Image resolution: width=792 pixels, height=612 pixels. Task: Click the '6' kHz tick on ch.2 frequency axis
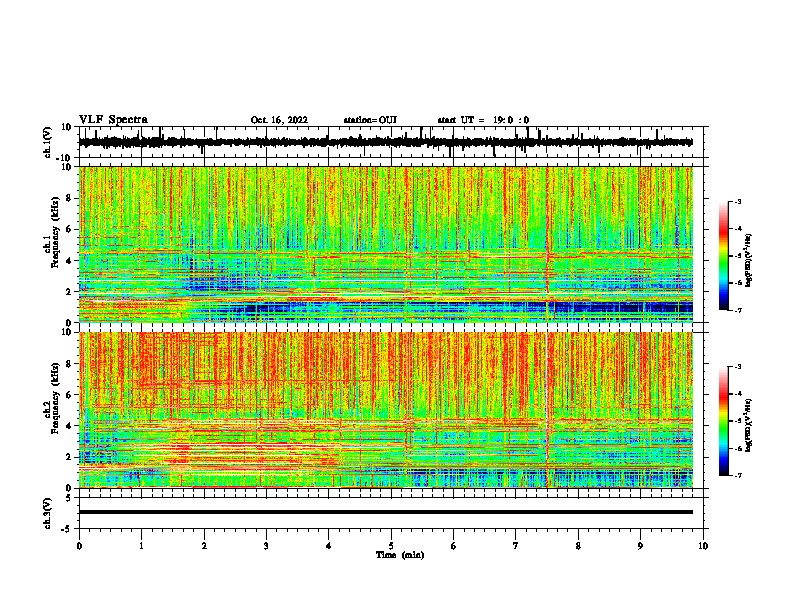(71, 395)
